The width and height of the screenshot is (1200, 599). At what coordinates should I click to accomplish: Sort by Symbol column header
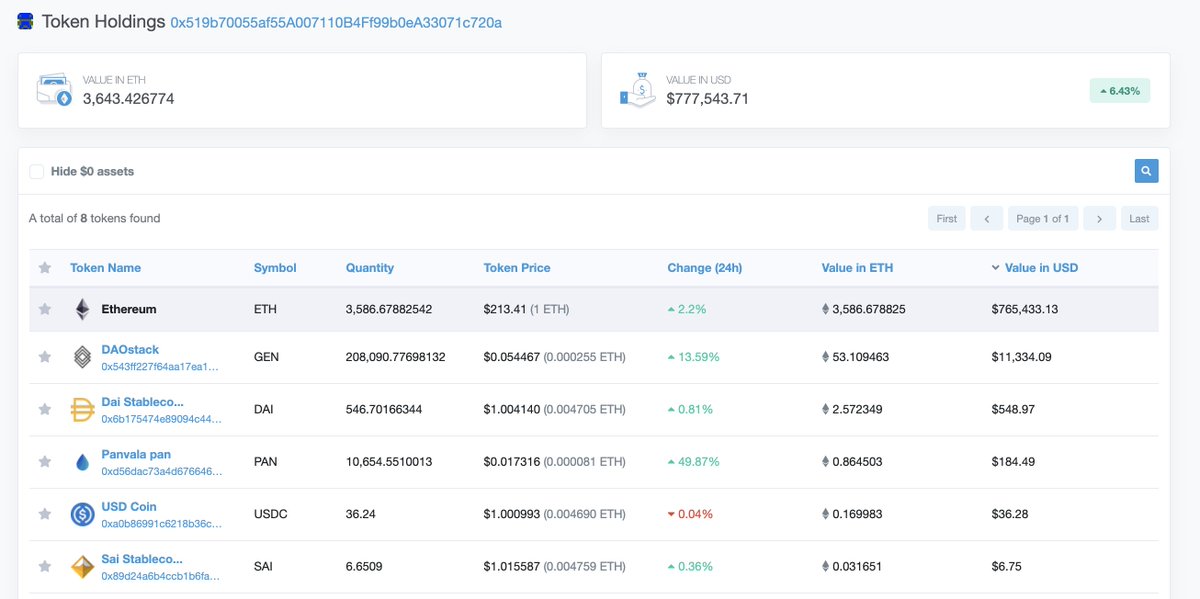click(x=275, y=268)
